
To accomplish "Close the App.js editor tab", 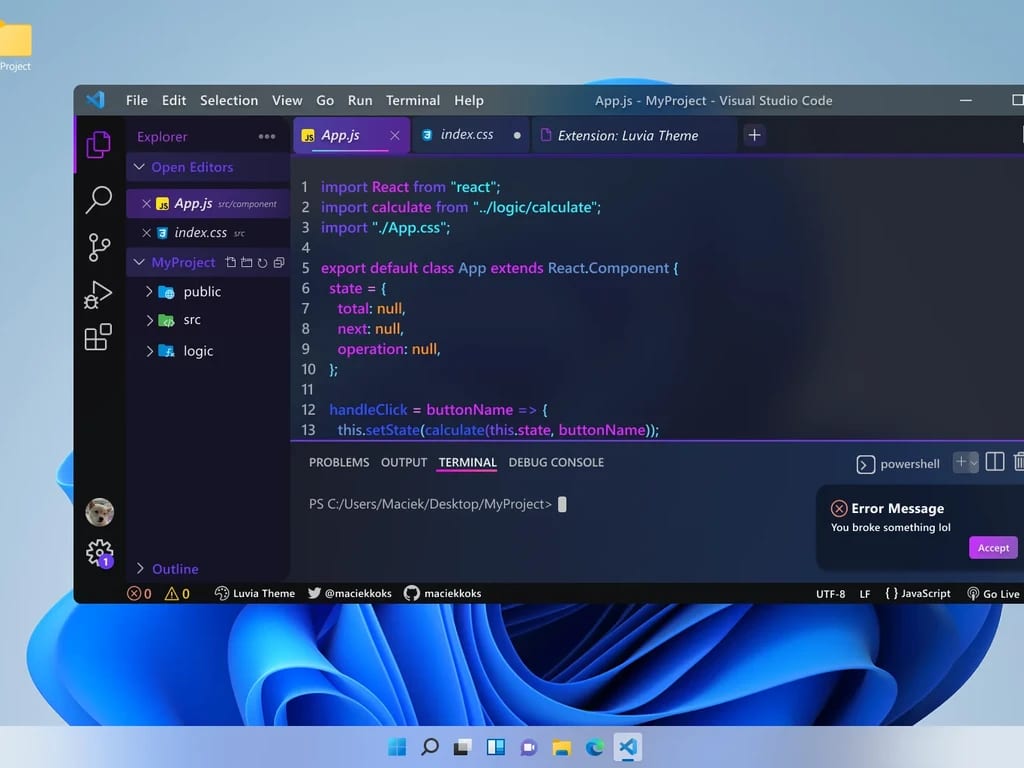I will point(394,135).
